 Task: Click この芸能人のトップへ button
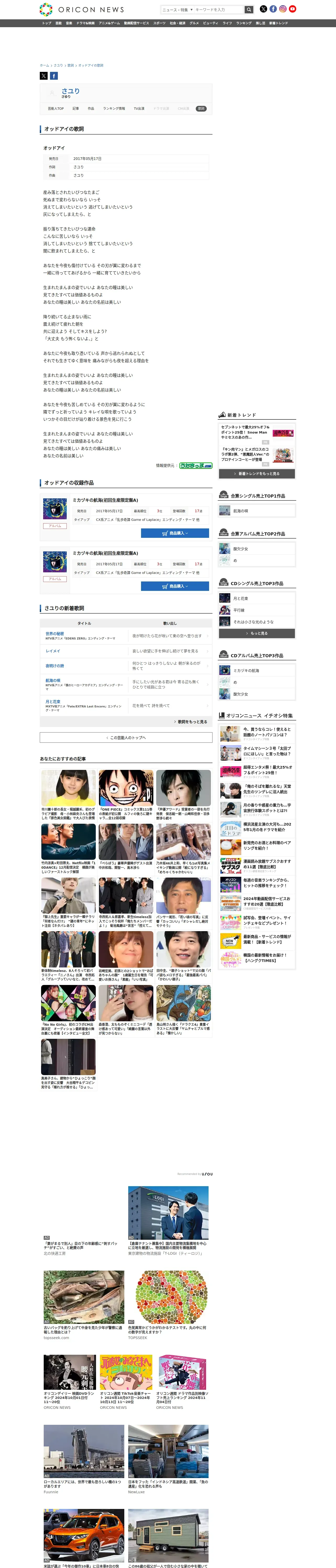pos(126,737)
